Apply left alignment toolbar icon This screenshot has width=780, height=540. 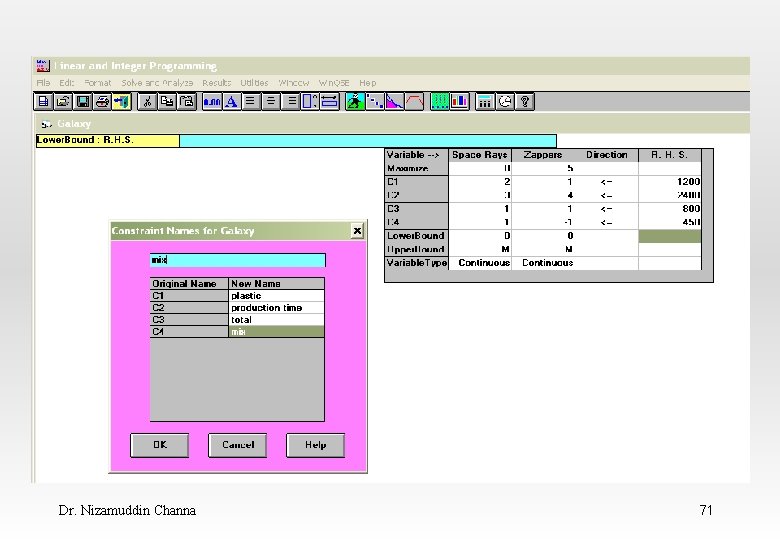click(251, 101)
